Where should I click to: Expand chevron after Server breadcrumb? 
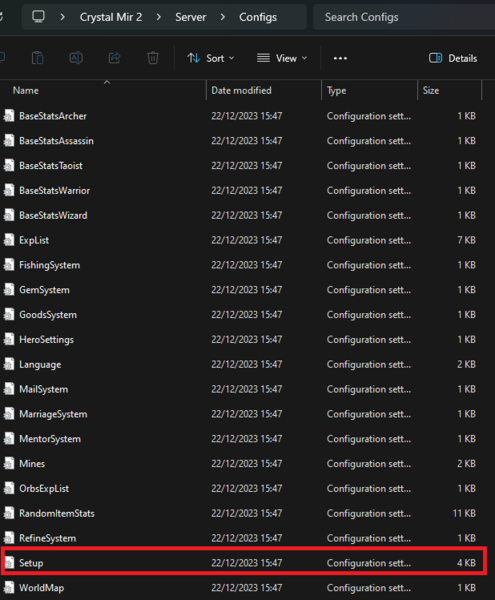click(223, 17)
